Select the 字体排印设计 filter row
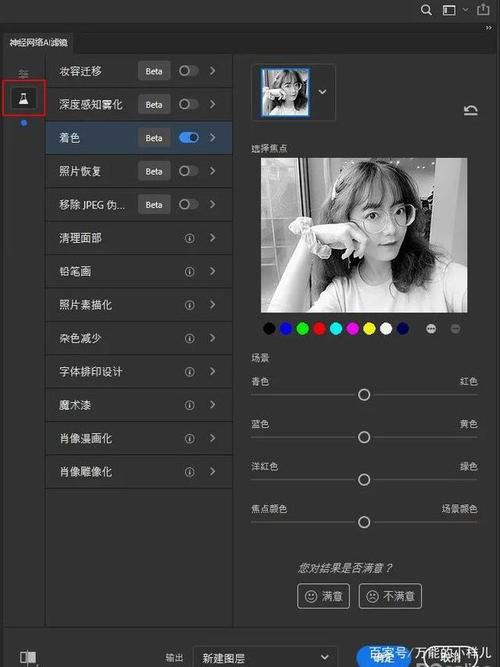 pyautogui.click(x=139, y=372)
